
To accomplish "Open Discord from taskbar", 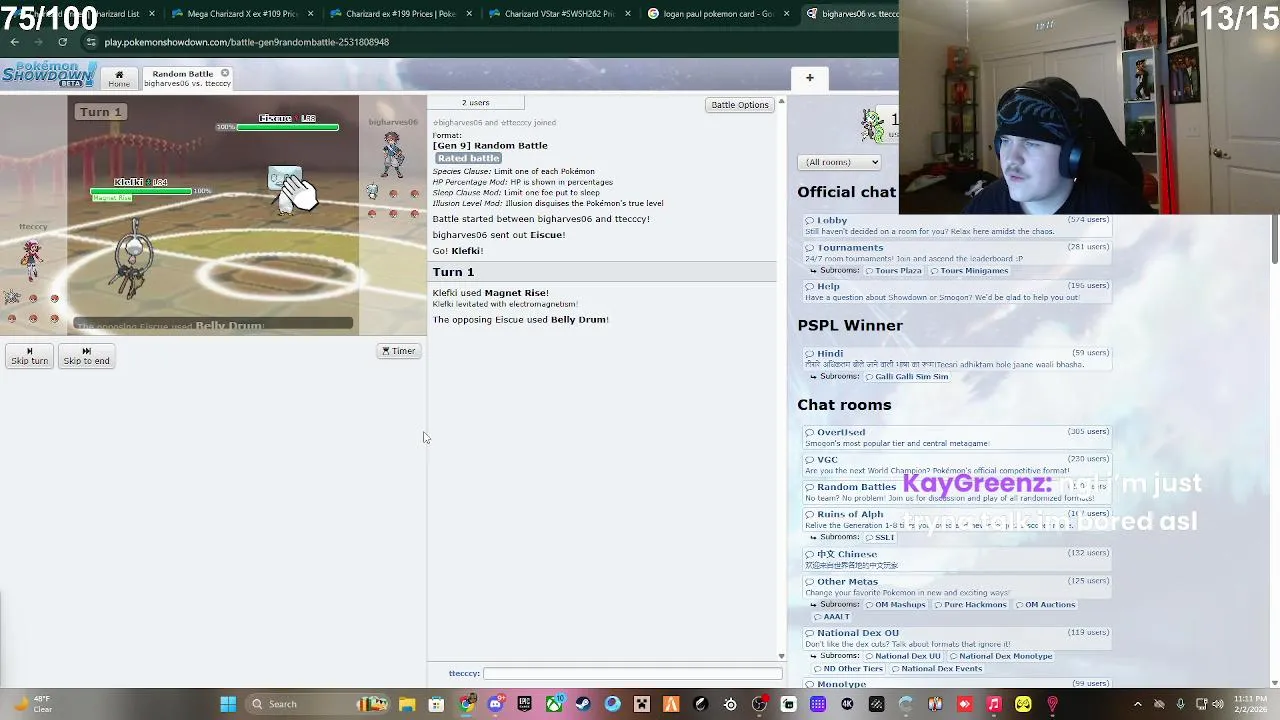I will tap(495, 704).
